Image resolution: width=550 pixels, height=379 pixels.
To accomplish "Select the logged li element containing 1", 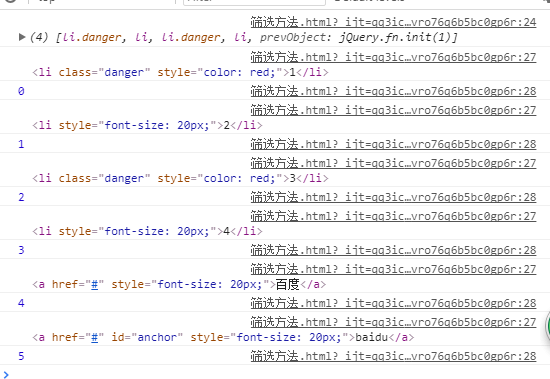I will point(181,72).
